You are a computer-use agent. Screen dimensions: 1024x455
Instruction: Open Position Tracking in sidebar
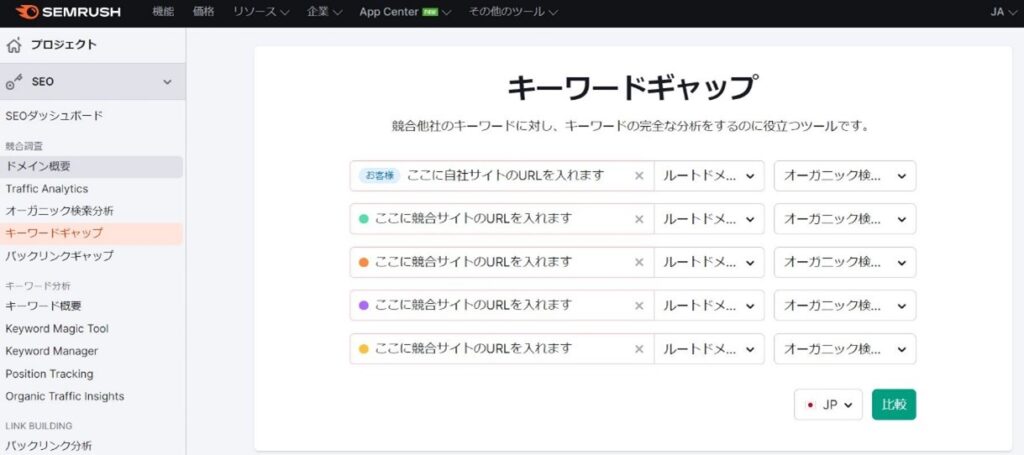49,374
